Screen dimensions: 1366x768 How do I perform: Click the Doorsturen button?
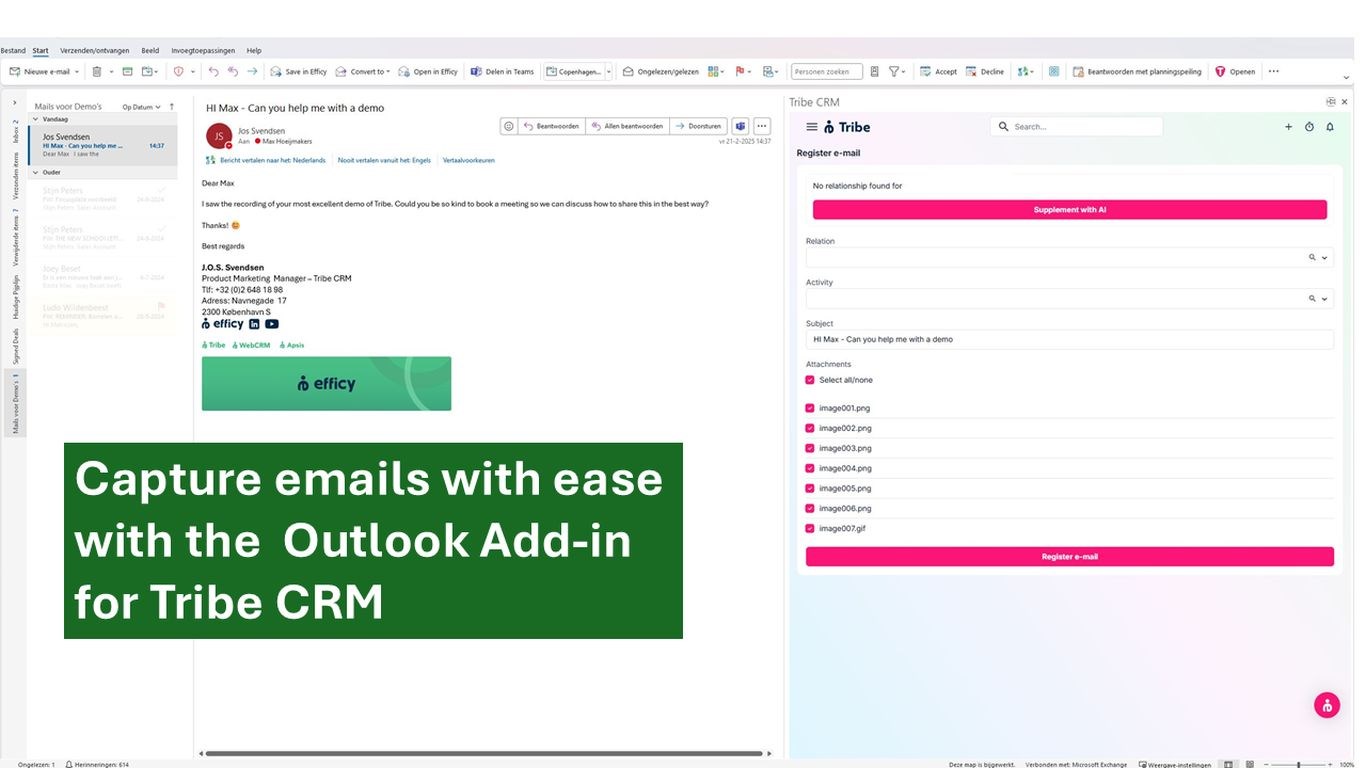[698, 126]
